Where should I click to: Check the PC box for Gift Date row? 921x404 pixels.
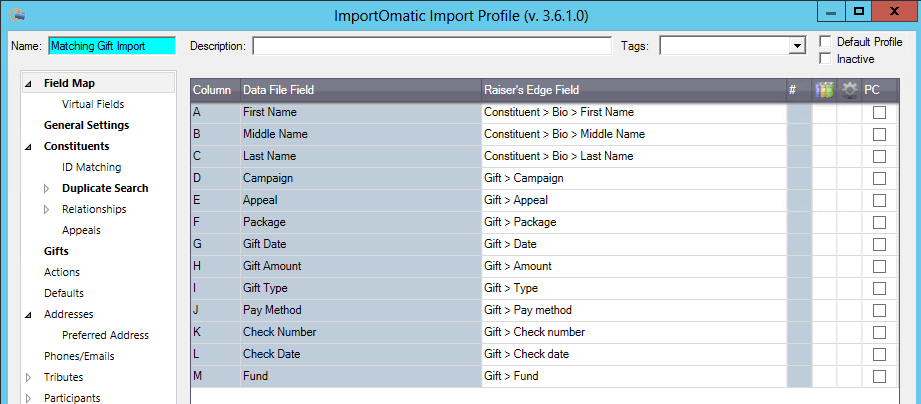point(879,244)
